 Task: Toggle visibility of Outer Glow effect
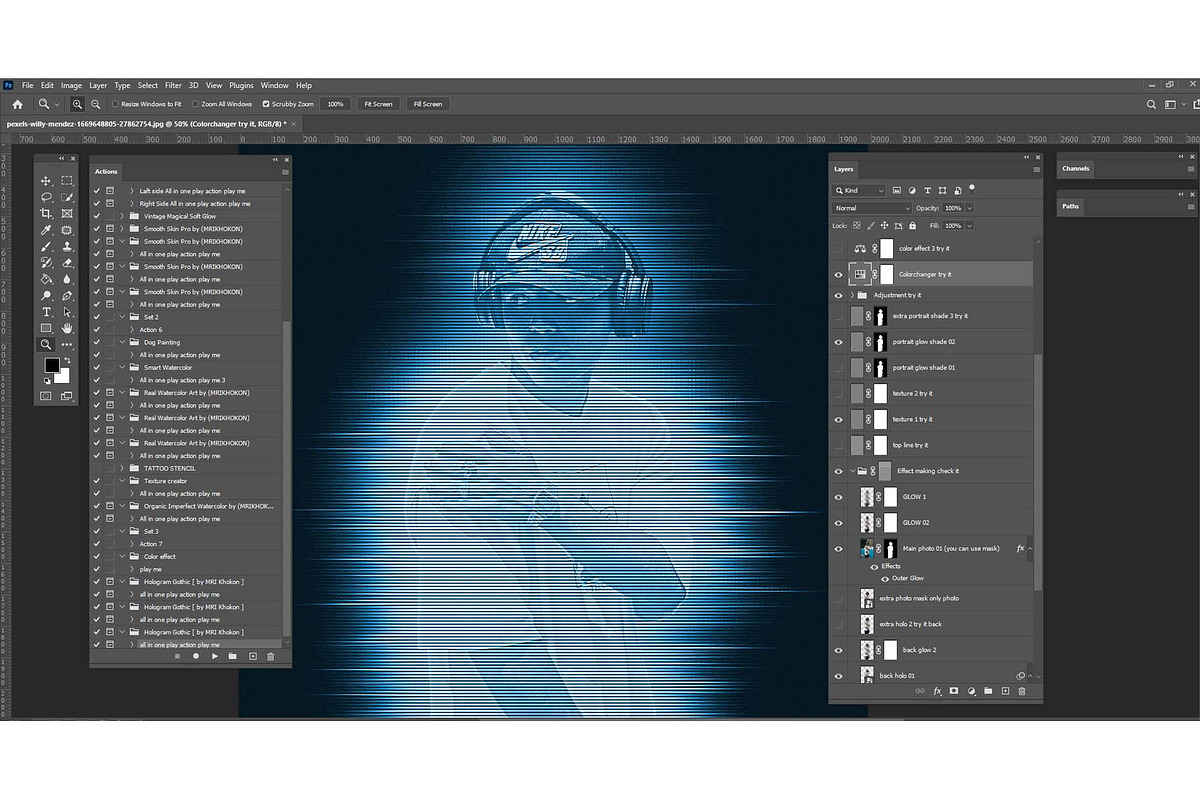coord(885,579)
